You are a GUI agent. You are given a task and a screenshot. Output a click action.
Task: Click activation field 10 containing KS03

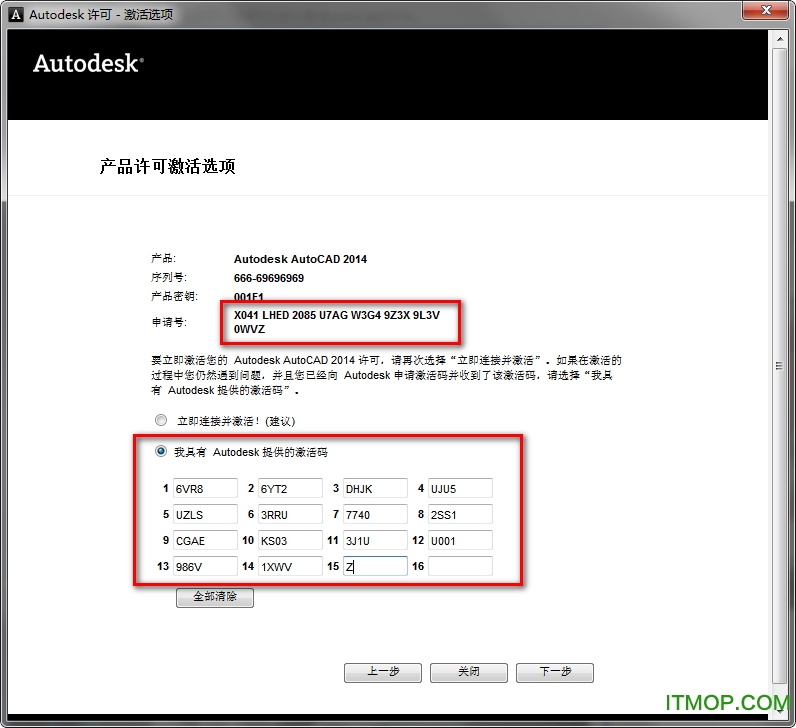tap(290, 541)
